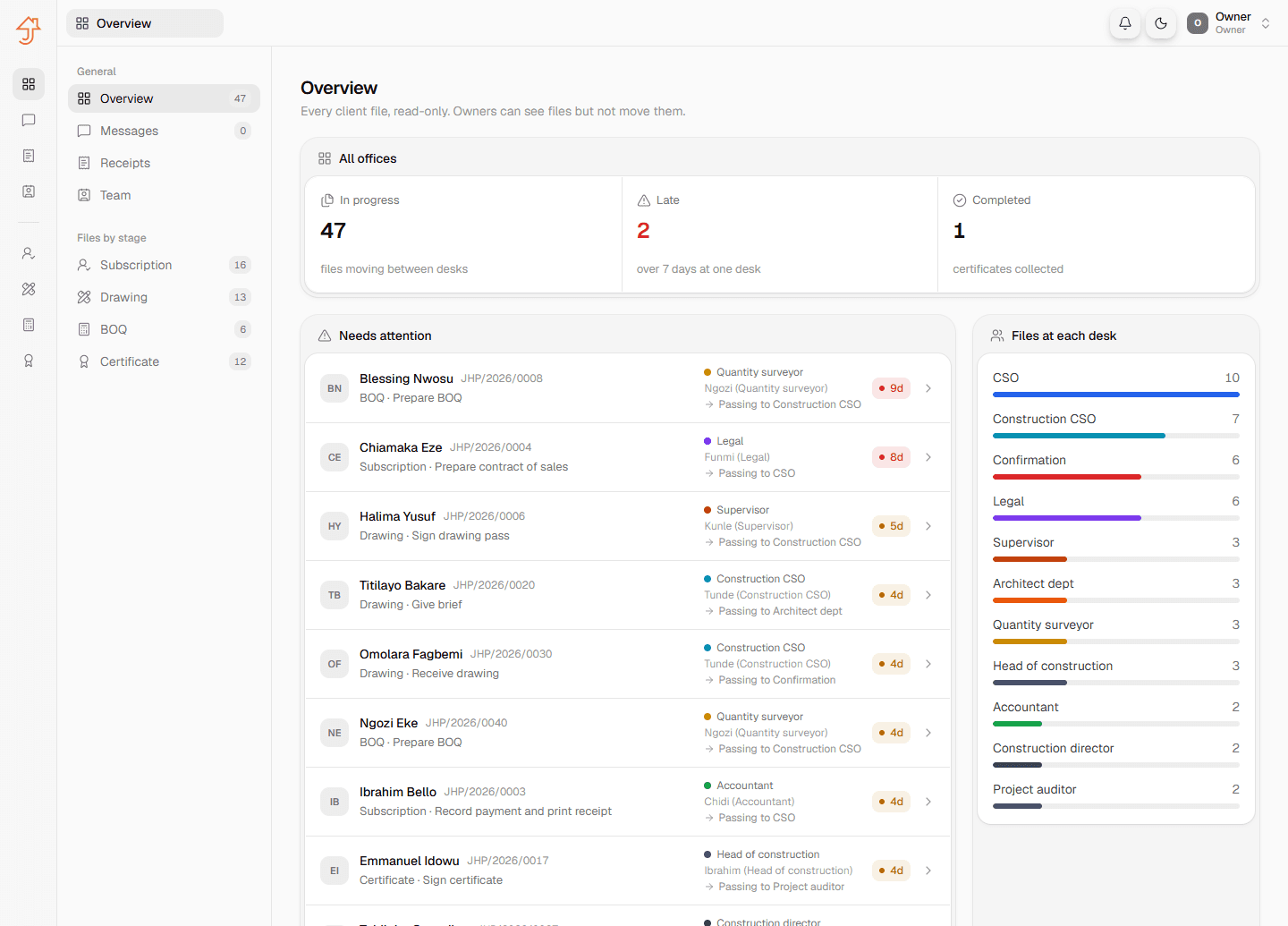Click the 5d badge on Halima Yusuf
Screen dimensions: 1288x926
tap(891, 526)
